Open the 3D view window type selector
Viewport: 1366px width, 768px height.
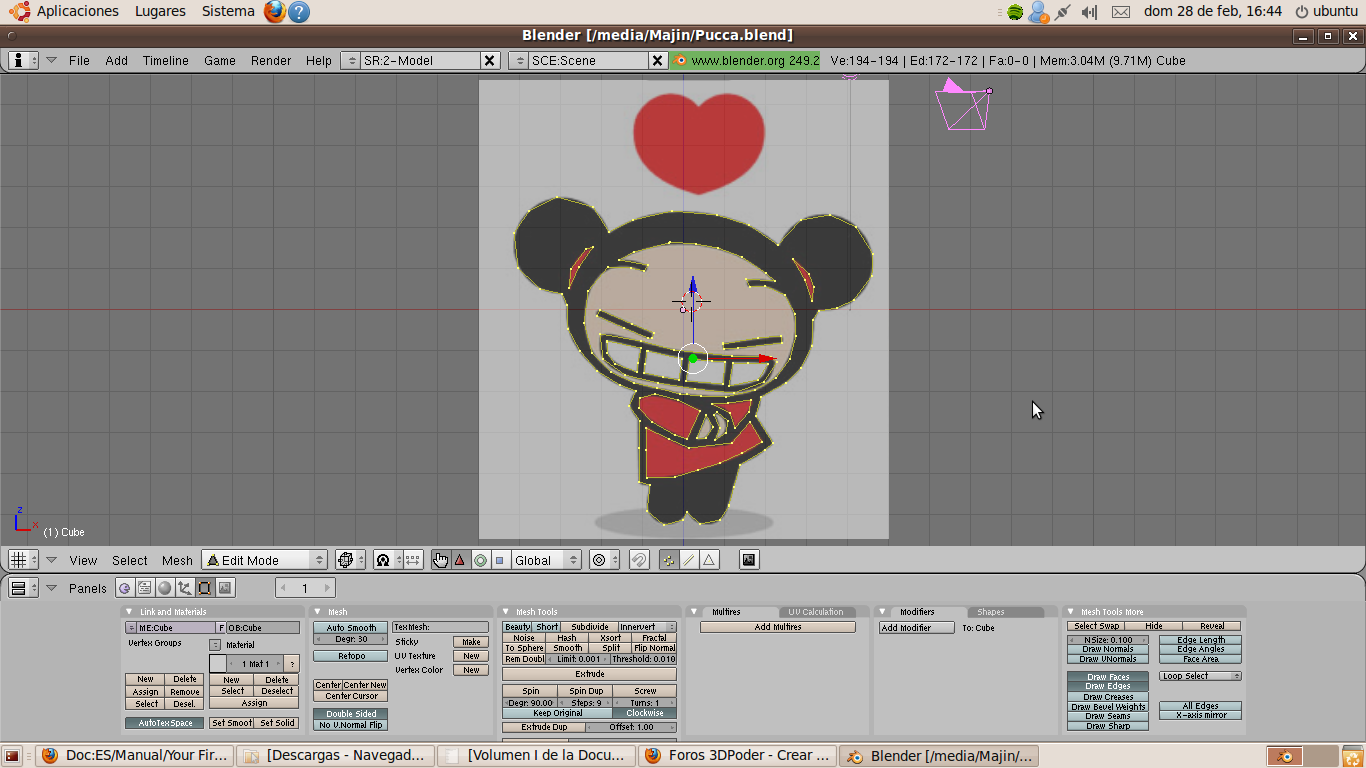[23, 560]
